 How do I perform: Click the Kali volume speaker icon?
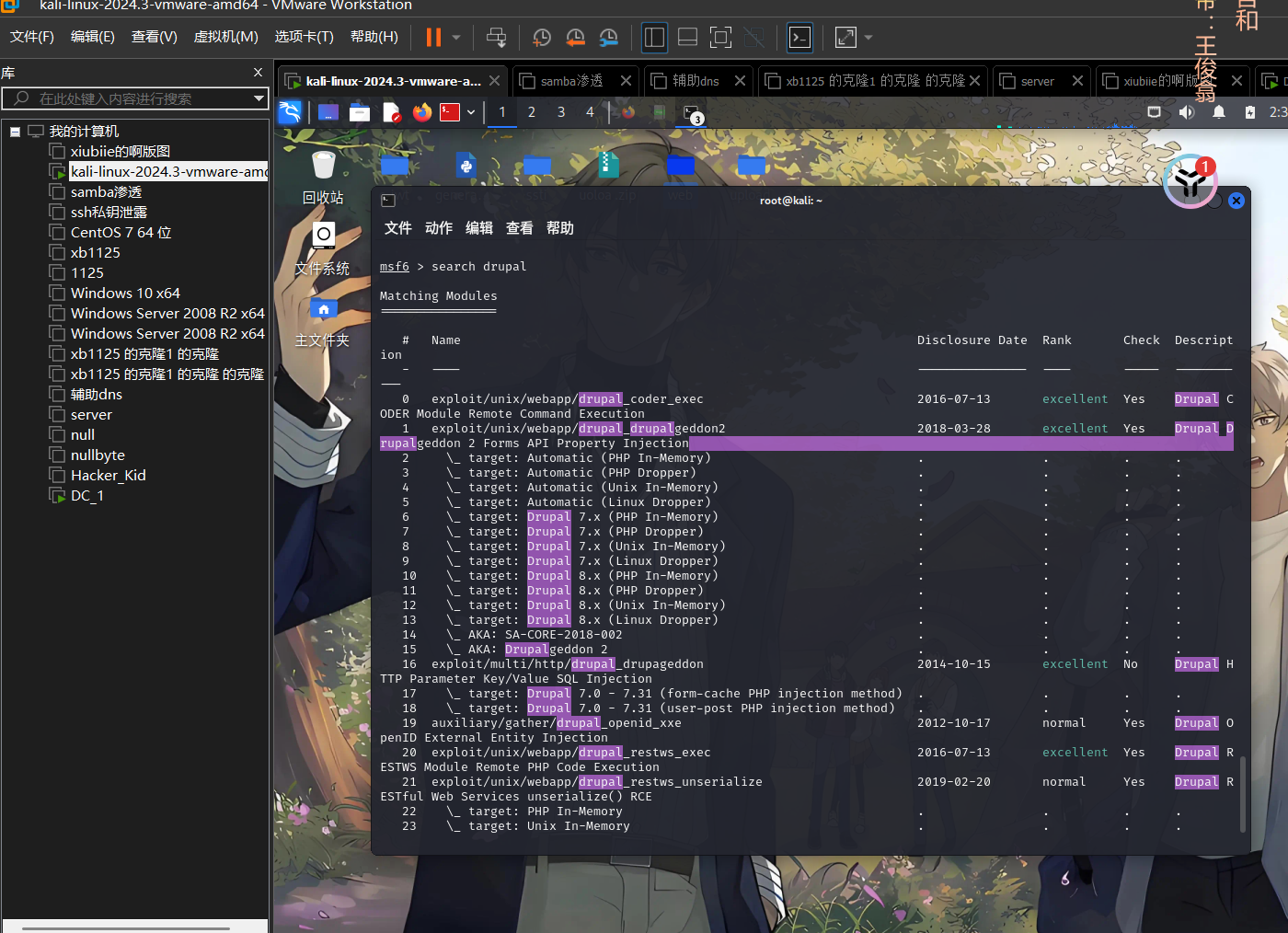coord(1187,112)
